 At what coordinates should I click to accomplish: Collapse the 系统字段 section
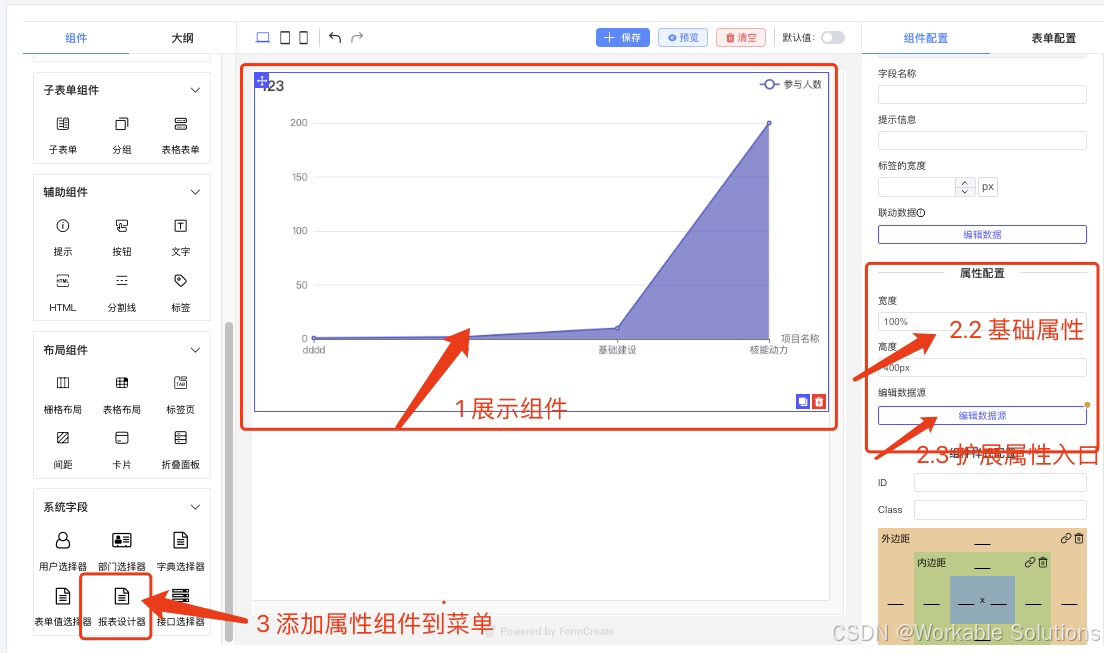pos(195,507)
